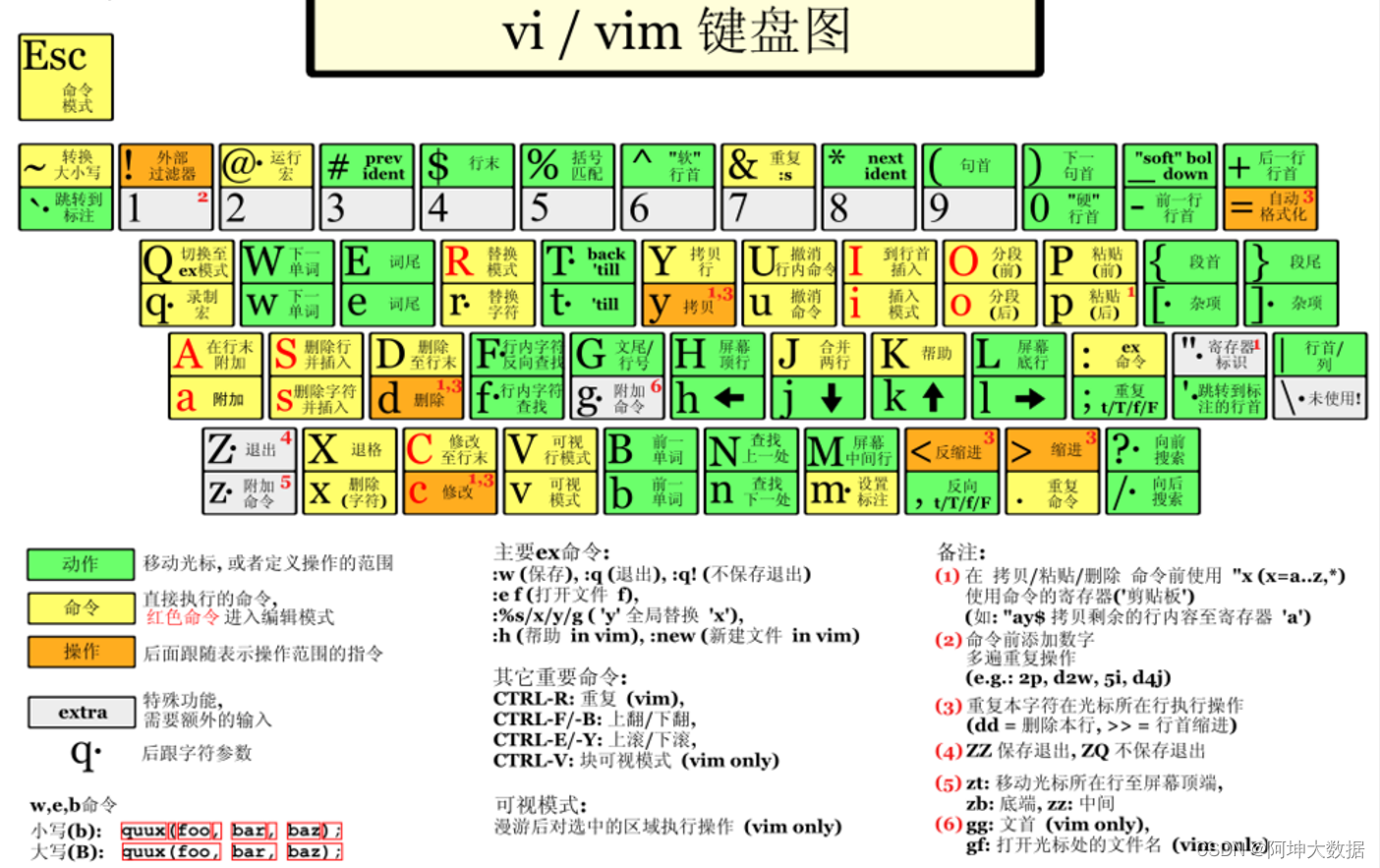Click the = 自动格式化 orange key
Screen dimensions: 1380x868
(1271, 208)
